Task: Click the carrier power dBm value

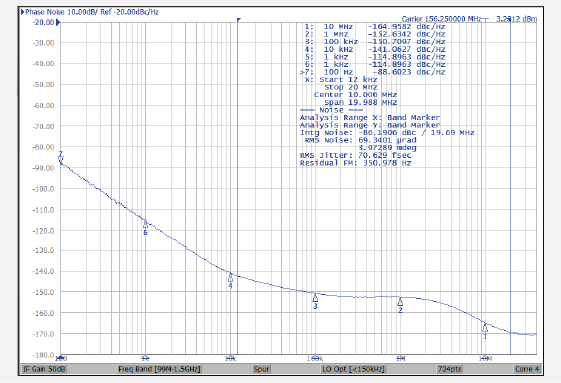Action: pyautogui.click(x=516, y=19)
